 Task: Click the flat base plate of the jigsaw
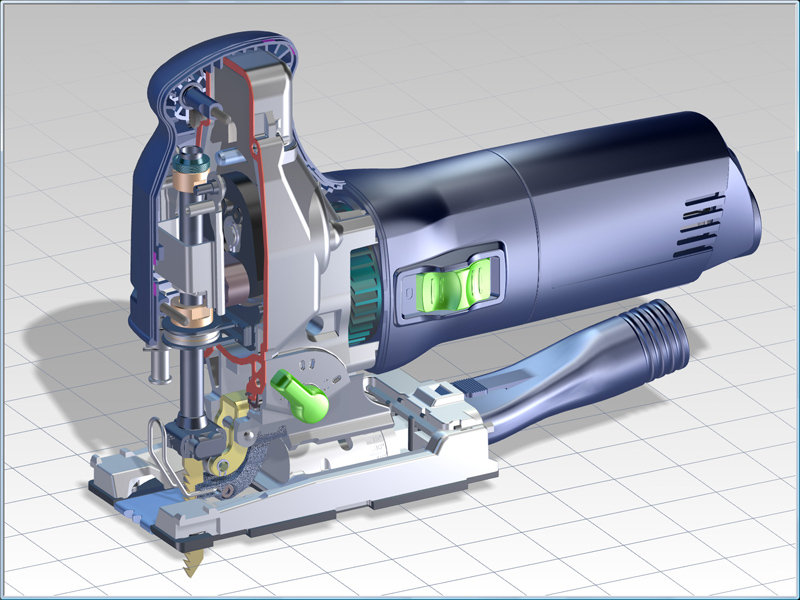(x=300, y=500)
